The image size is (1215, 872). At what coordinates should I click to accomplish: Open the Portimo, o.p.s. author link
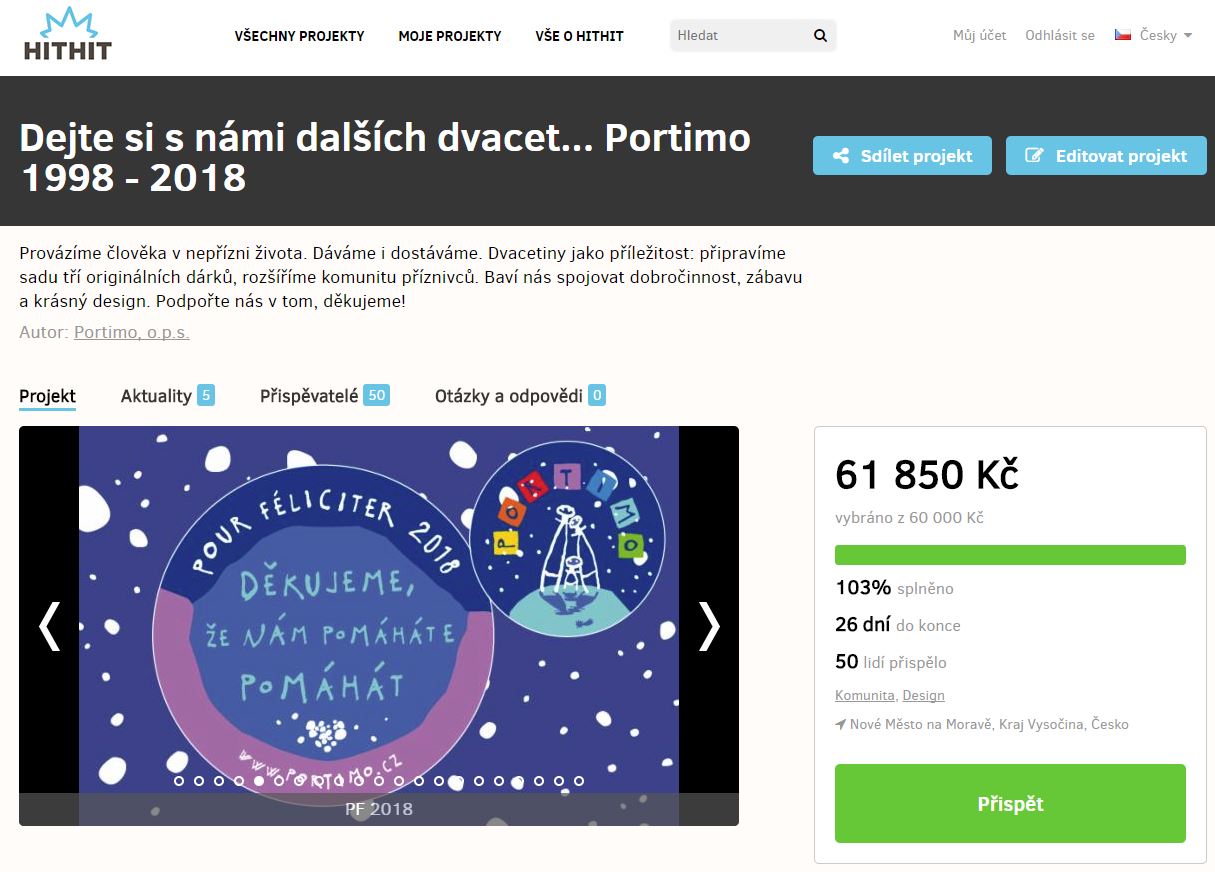click(x=132, y=332)
